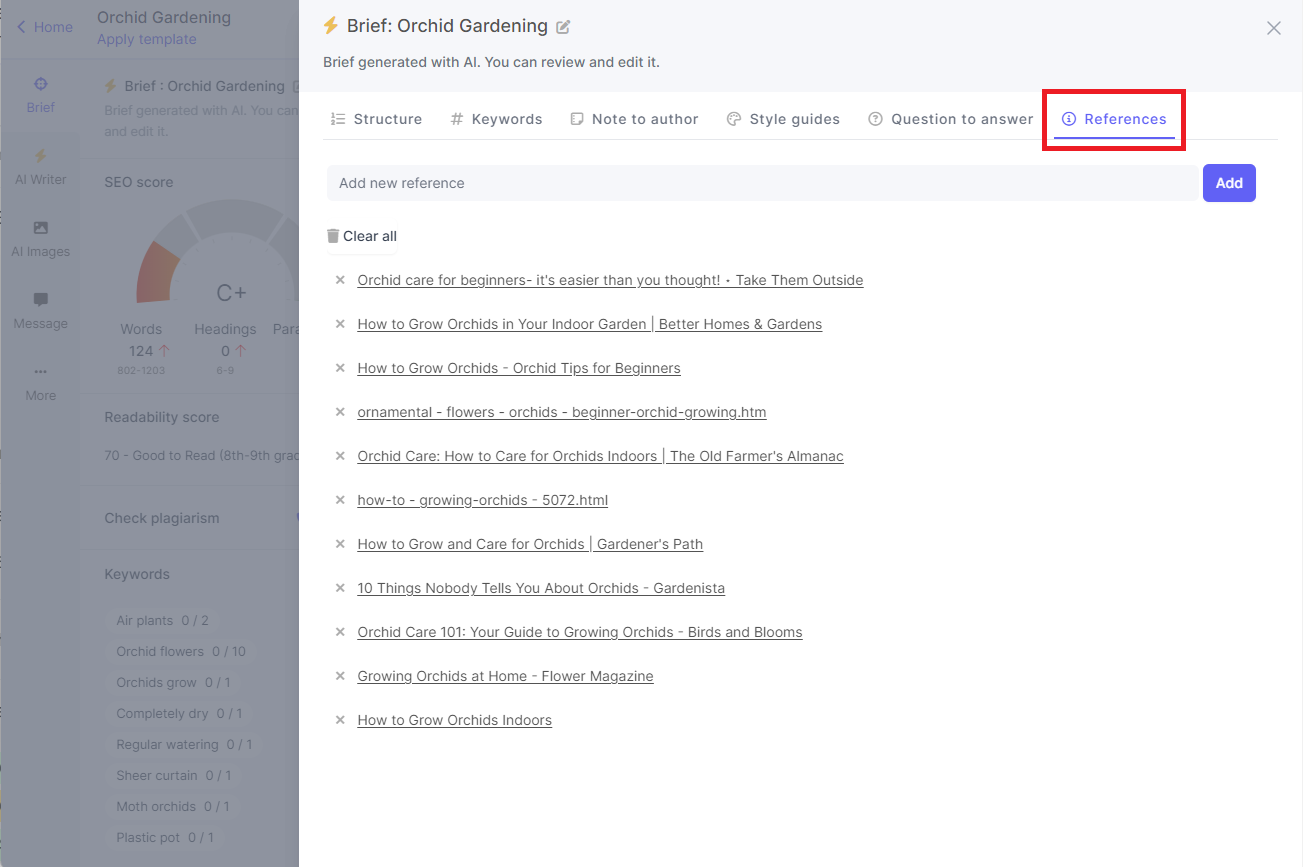1303x867 pixels.
Task: Click the Add button
Action: coord(1229,183)
